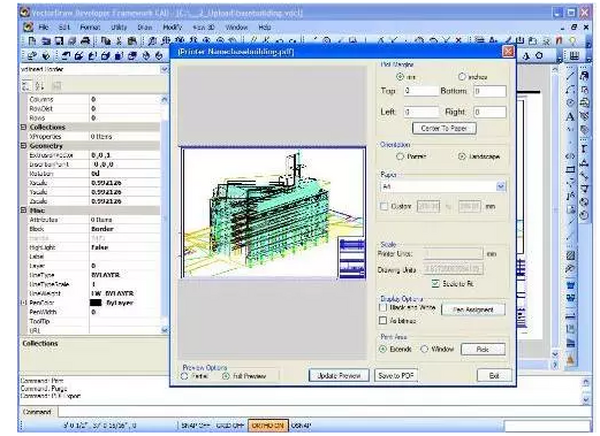This screenshot has width=600, height=436.
Task: Click the Update Preview button
Action: [339, 376]
